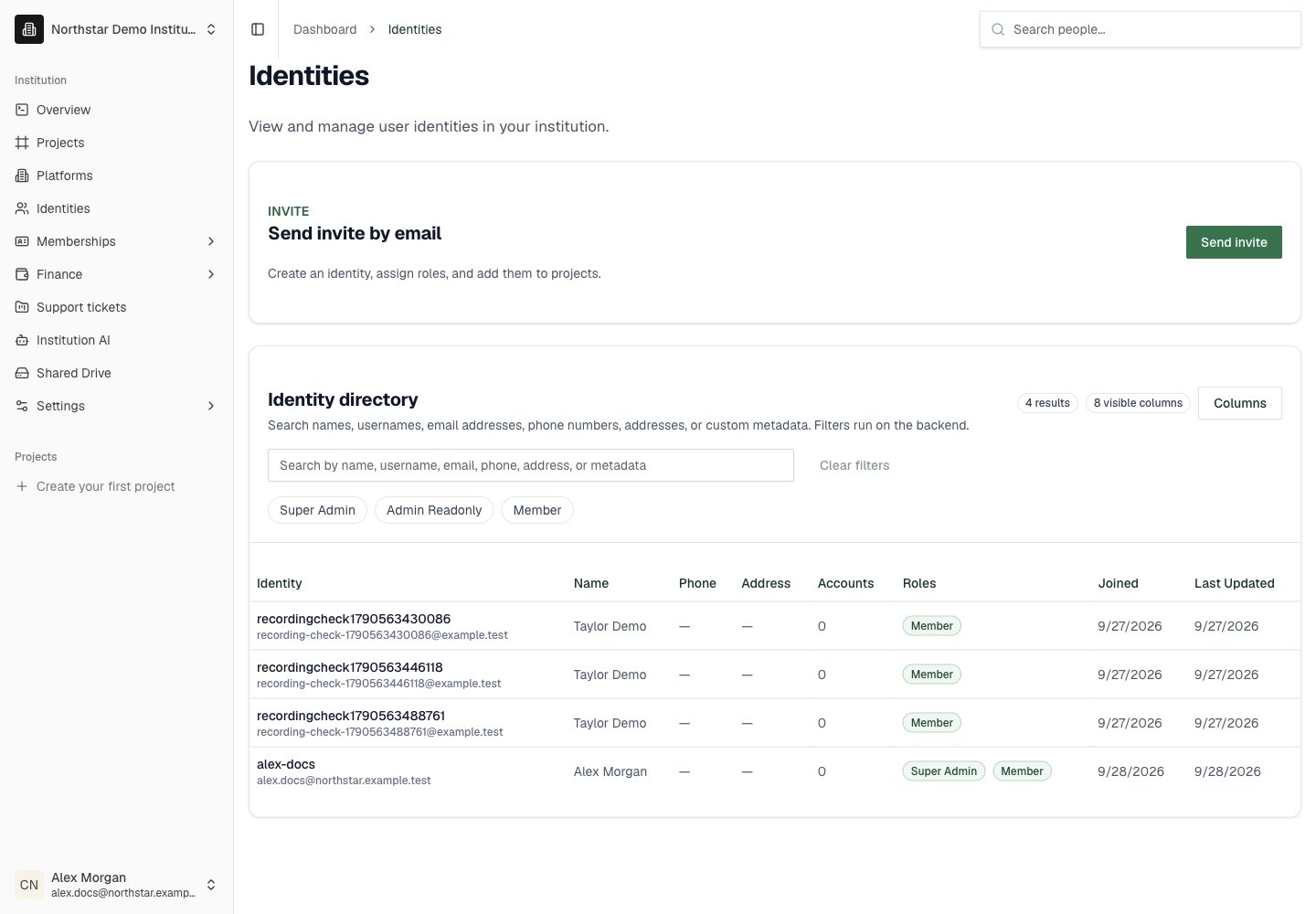Click the CN user avatar
This screenshot has height=914, width=1316.
tap(29, 885)
